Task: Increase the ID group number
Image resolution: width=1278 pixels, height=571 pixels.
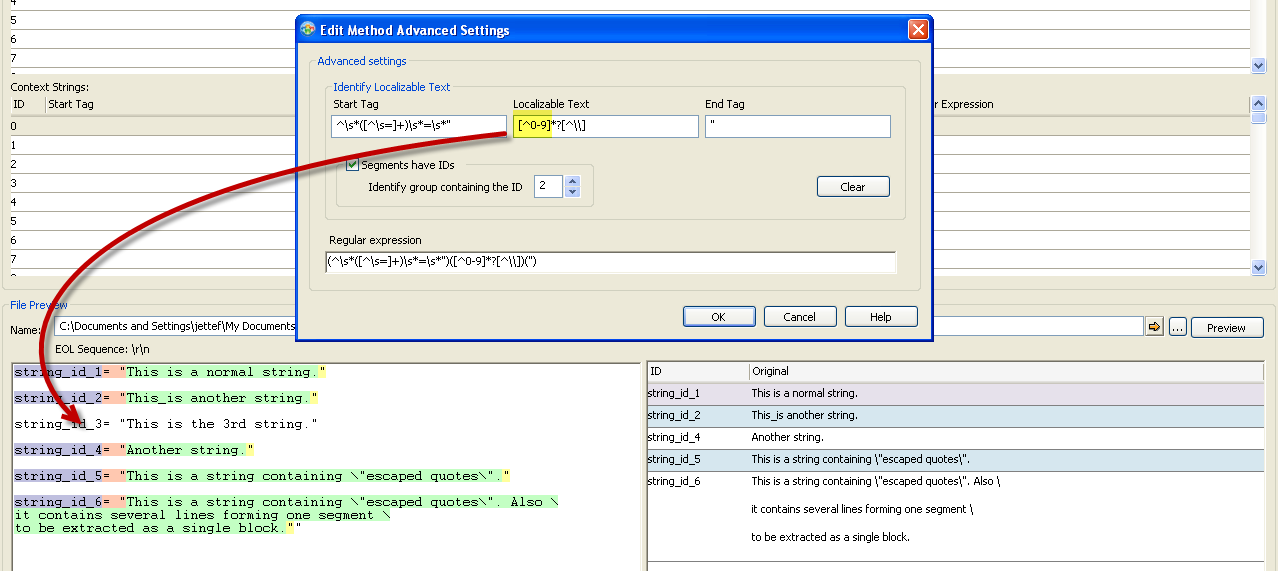Action: click(x=572, y=181)
